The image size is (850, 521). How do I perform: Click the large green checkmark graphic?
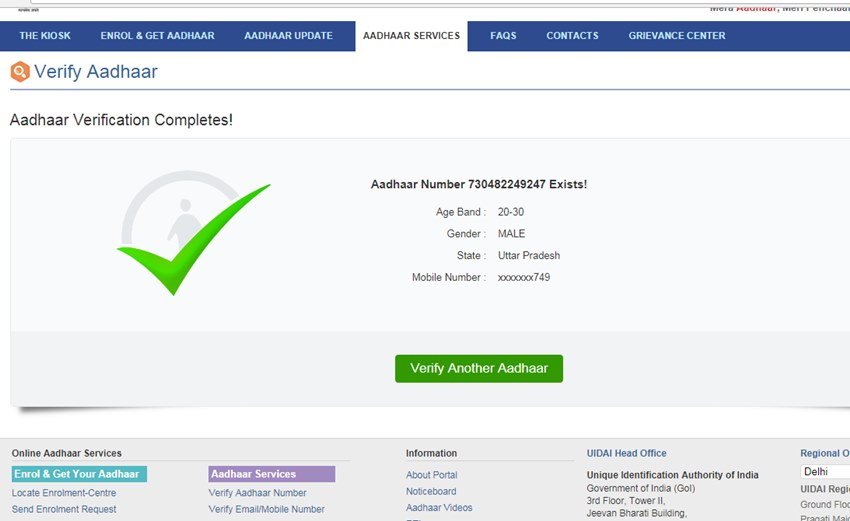click(192, 238)
